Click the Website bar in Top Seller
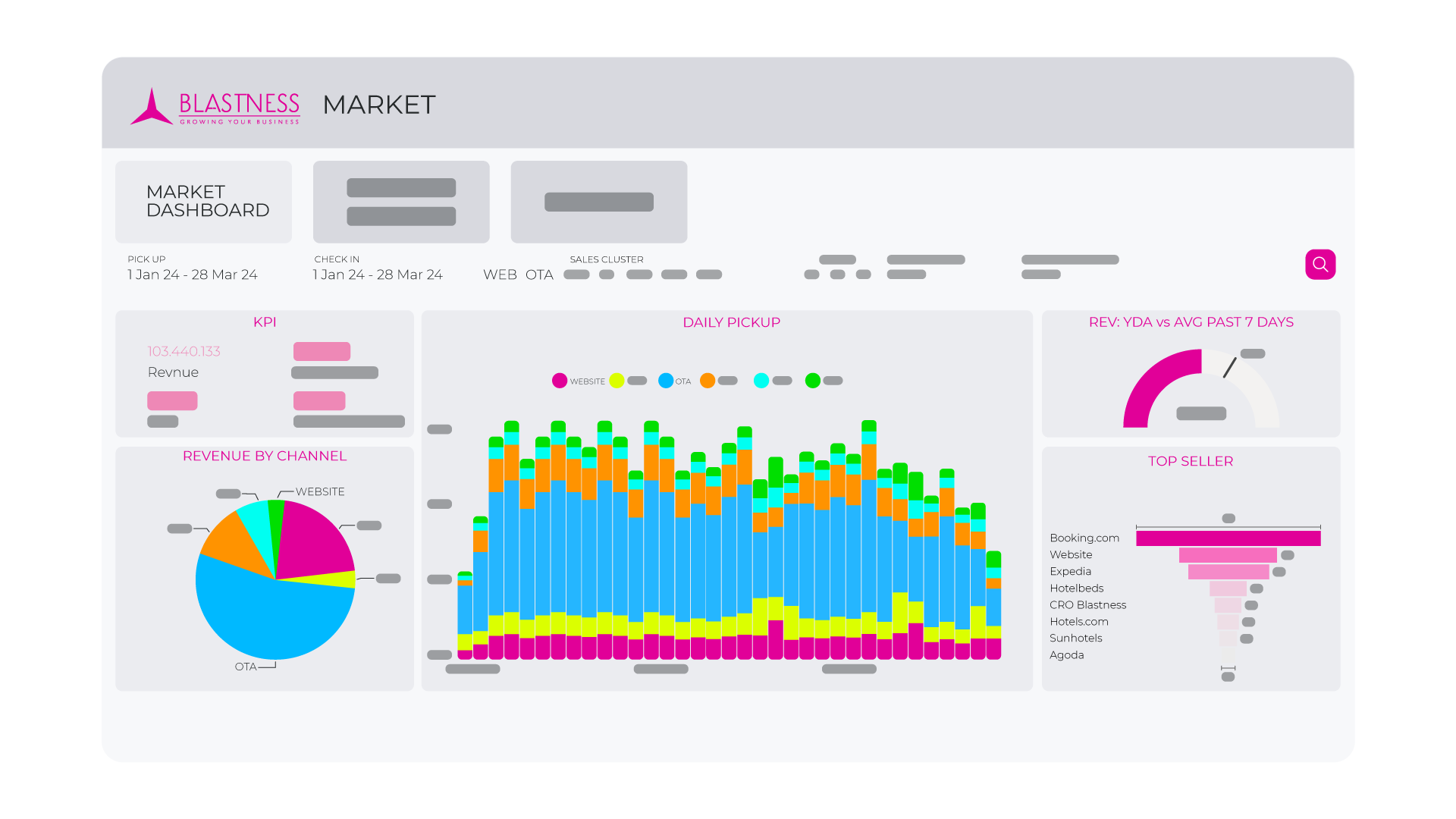Image resolution: width=1456 pixels, height=819 pixels. [1228, 555]
